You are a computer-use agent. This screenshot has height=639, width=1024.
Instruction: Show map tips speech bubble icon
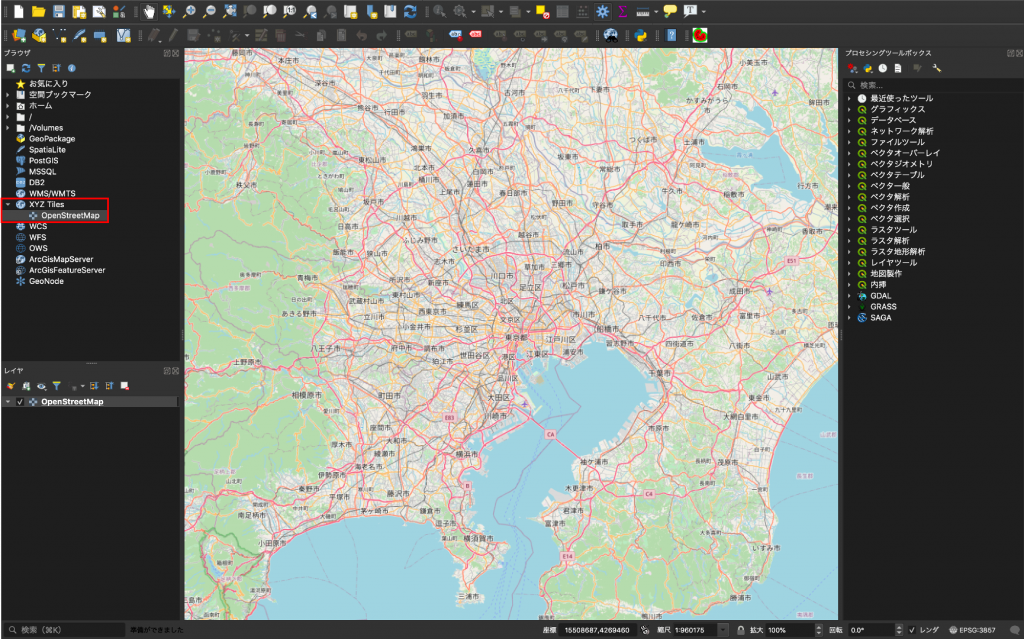coord(670,11)
